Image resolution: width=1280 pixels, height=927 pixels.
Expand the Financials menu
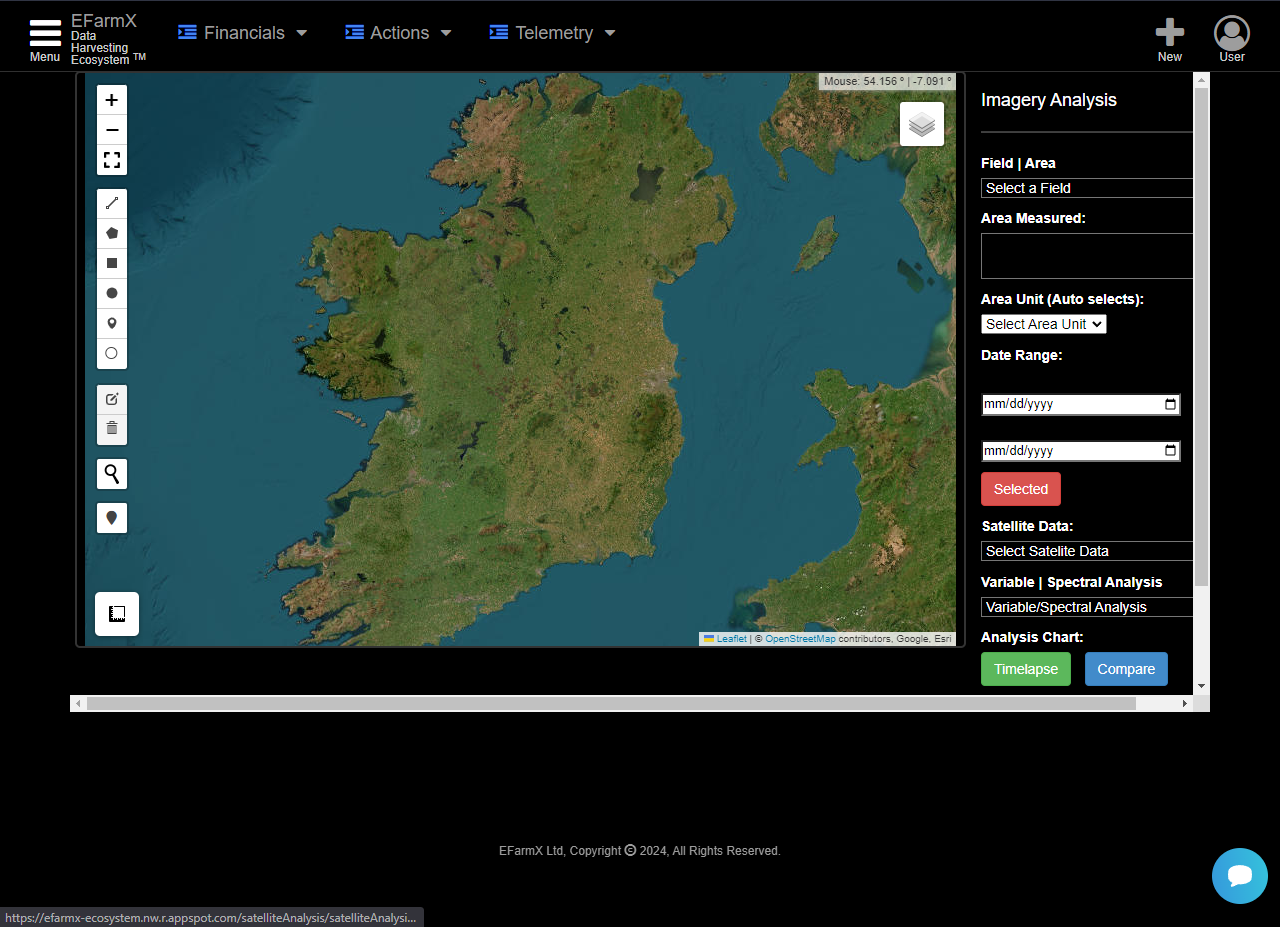[243, 33]
